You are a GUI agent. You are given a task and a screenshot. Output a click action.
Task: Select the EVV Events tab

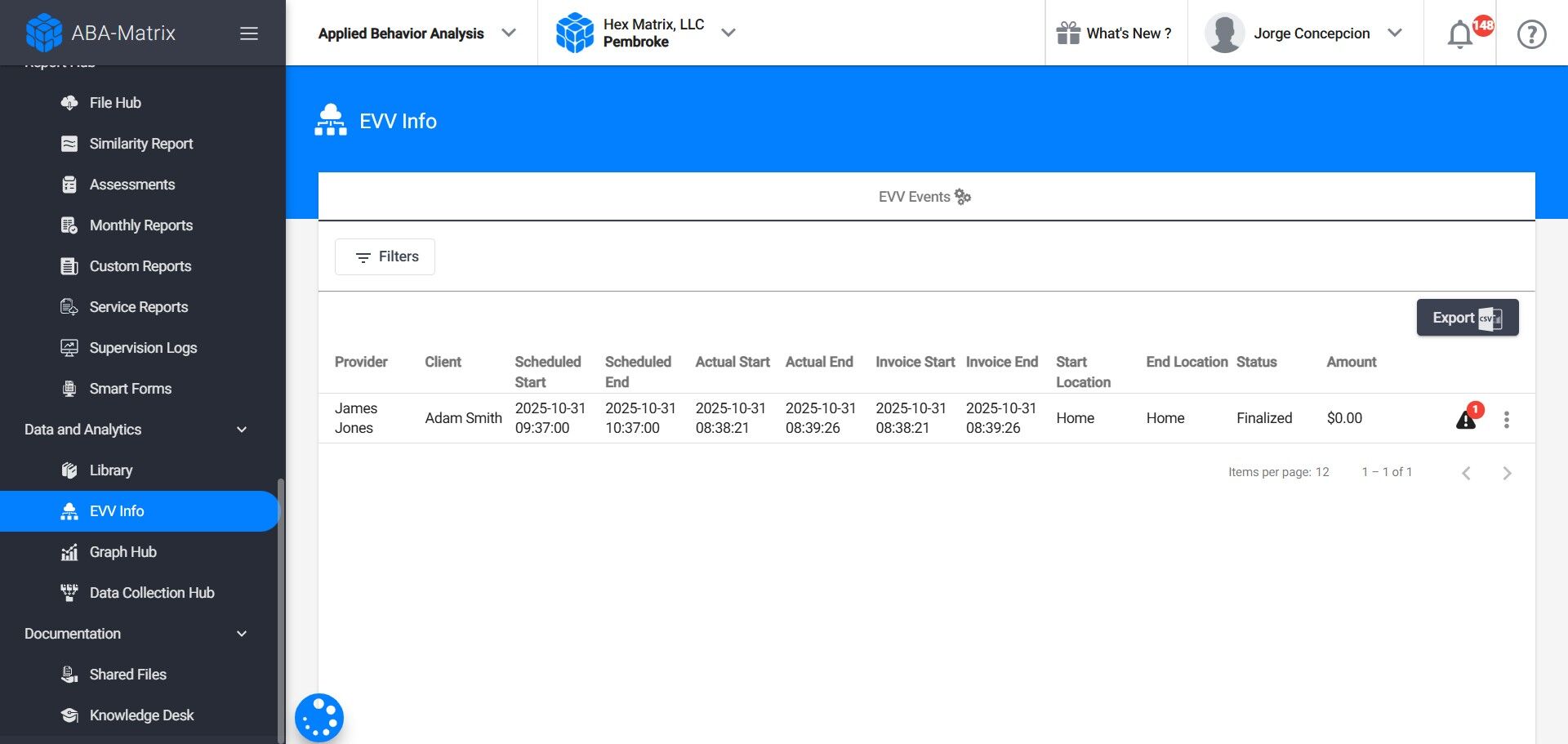point(926,197)
